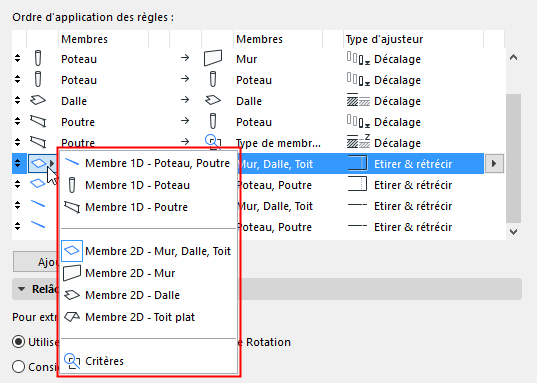Click blue plane icon in Poteau, Poutre row
Screen dimensions: 537x383
pos(38,184)
